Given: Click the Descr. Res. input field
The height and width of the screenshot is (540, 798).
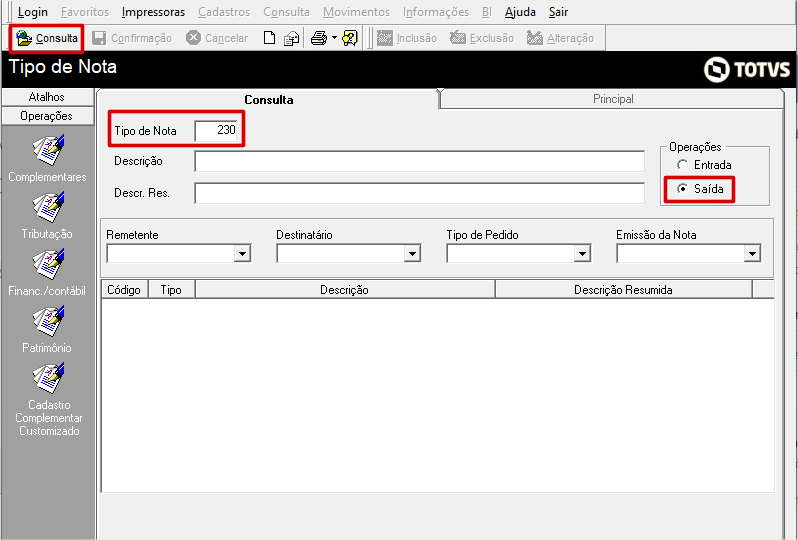Looking at the screenshot, I should pos(420,193).
